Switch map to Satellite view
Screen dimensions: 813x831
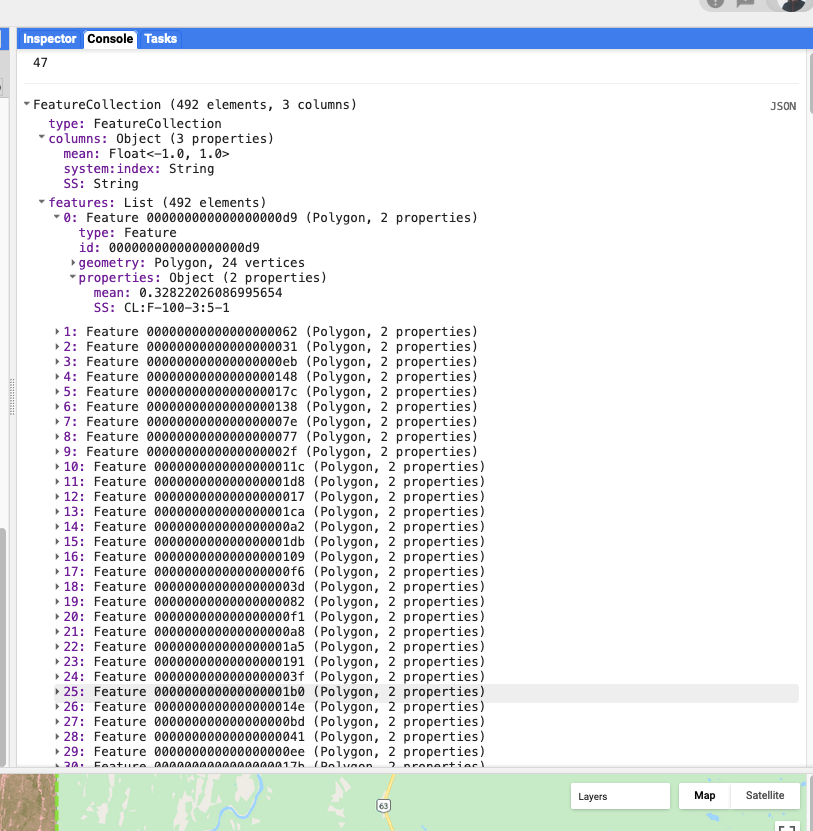pos(765,796)
